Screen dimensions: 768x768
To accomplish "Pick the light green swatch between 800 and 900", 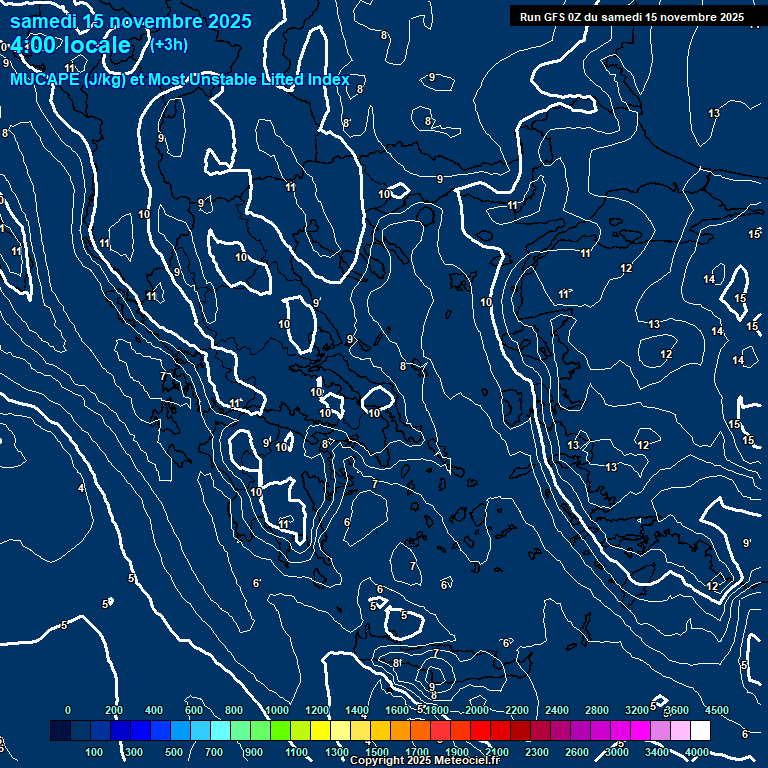I will [240, 730].
